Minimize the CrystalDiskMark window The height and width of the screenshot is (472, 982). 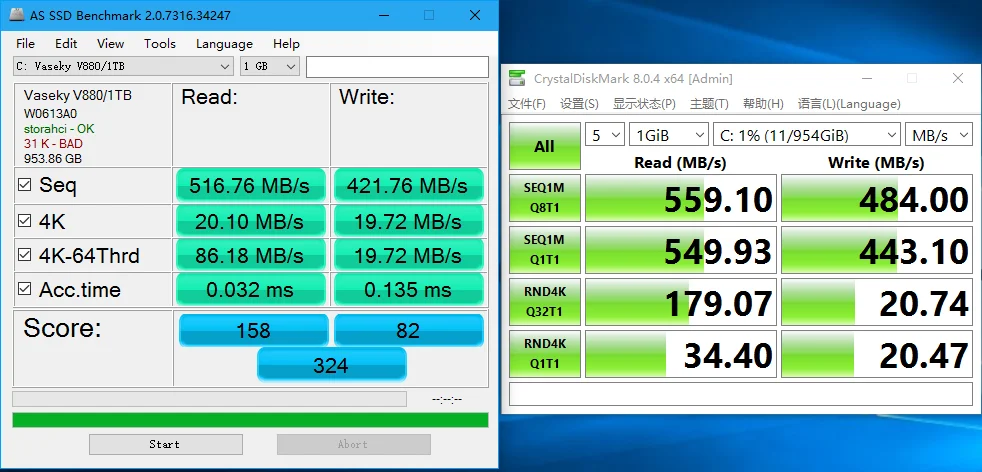pos(867,78)
